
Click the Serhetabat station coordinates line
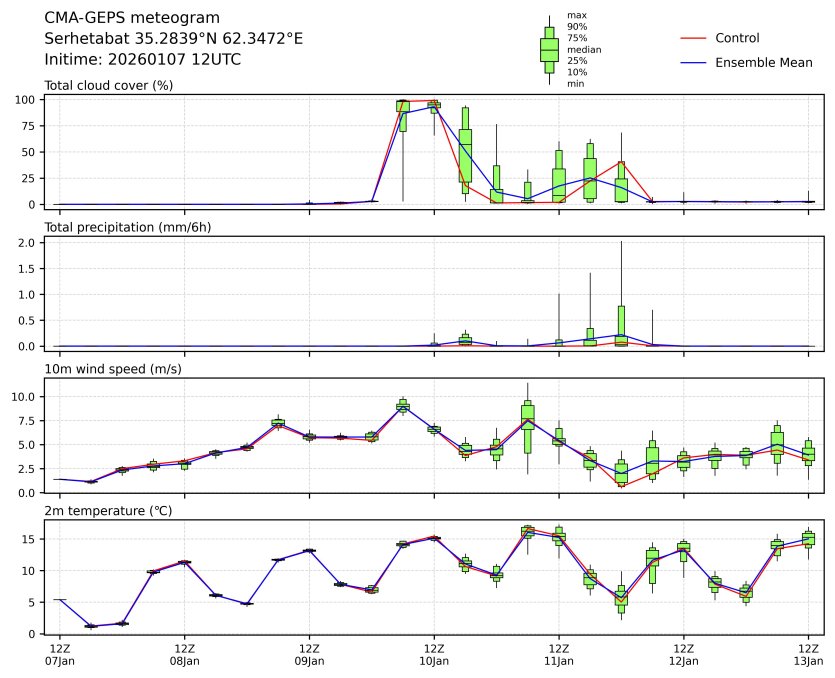[174, 39]
